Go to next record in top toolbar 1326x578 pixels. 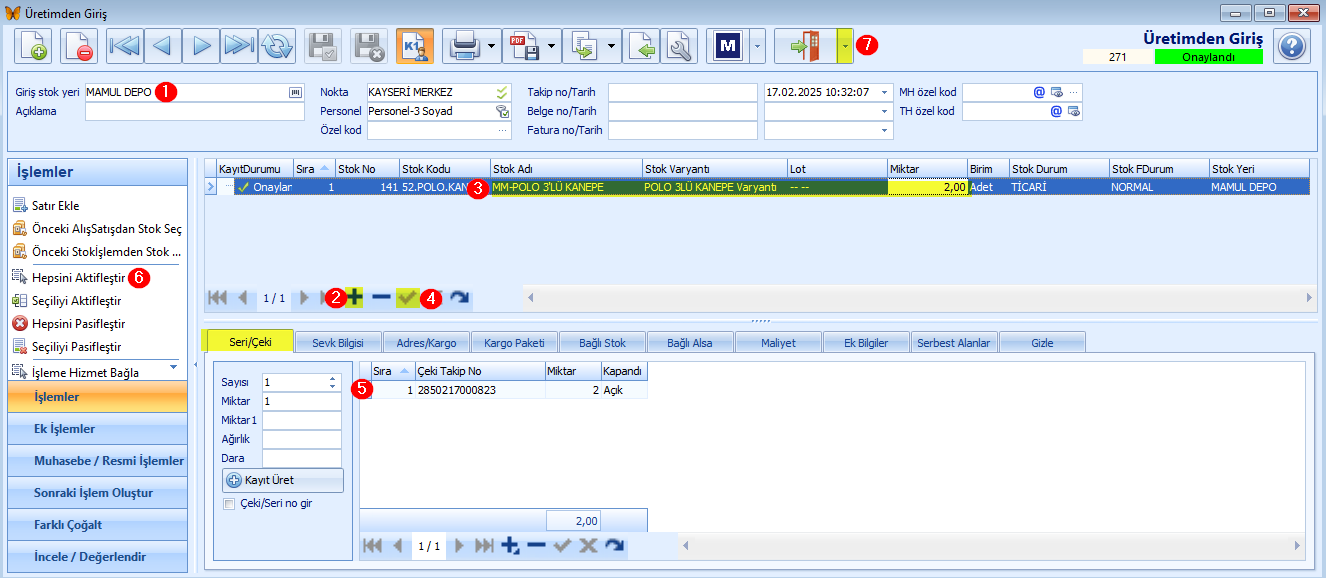(200, 46)
